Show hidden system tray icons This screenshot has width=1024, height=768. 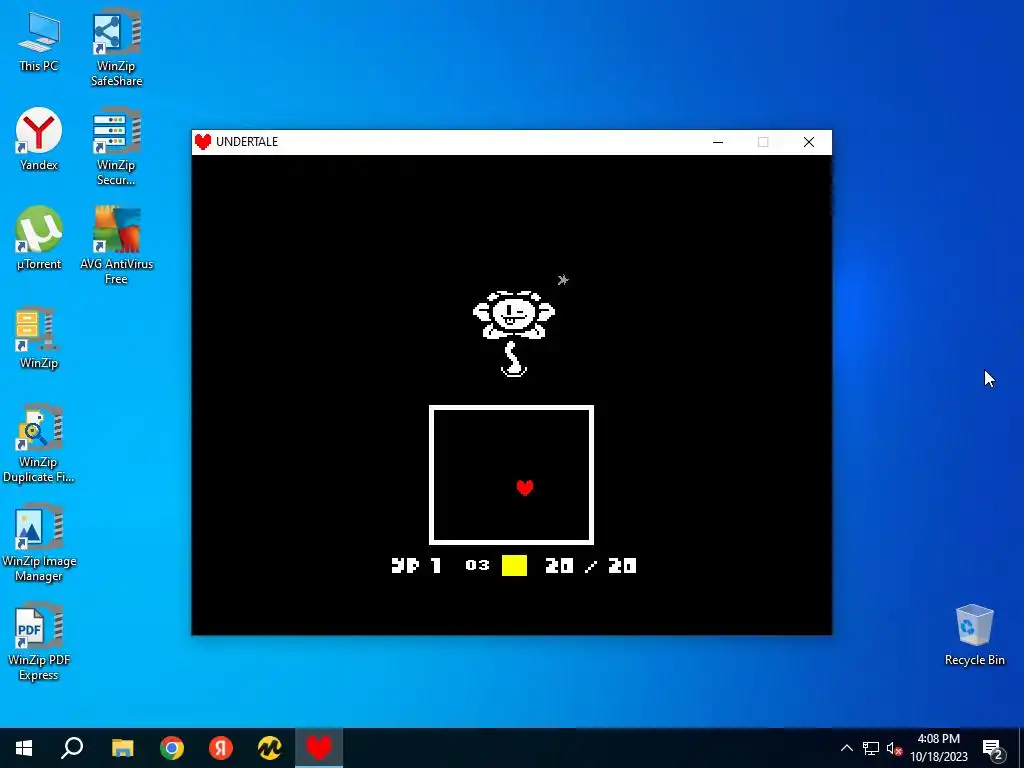(x=846, y=748)
